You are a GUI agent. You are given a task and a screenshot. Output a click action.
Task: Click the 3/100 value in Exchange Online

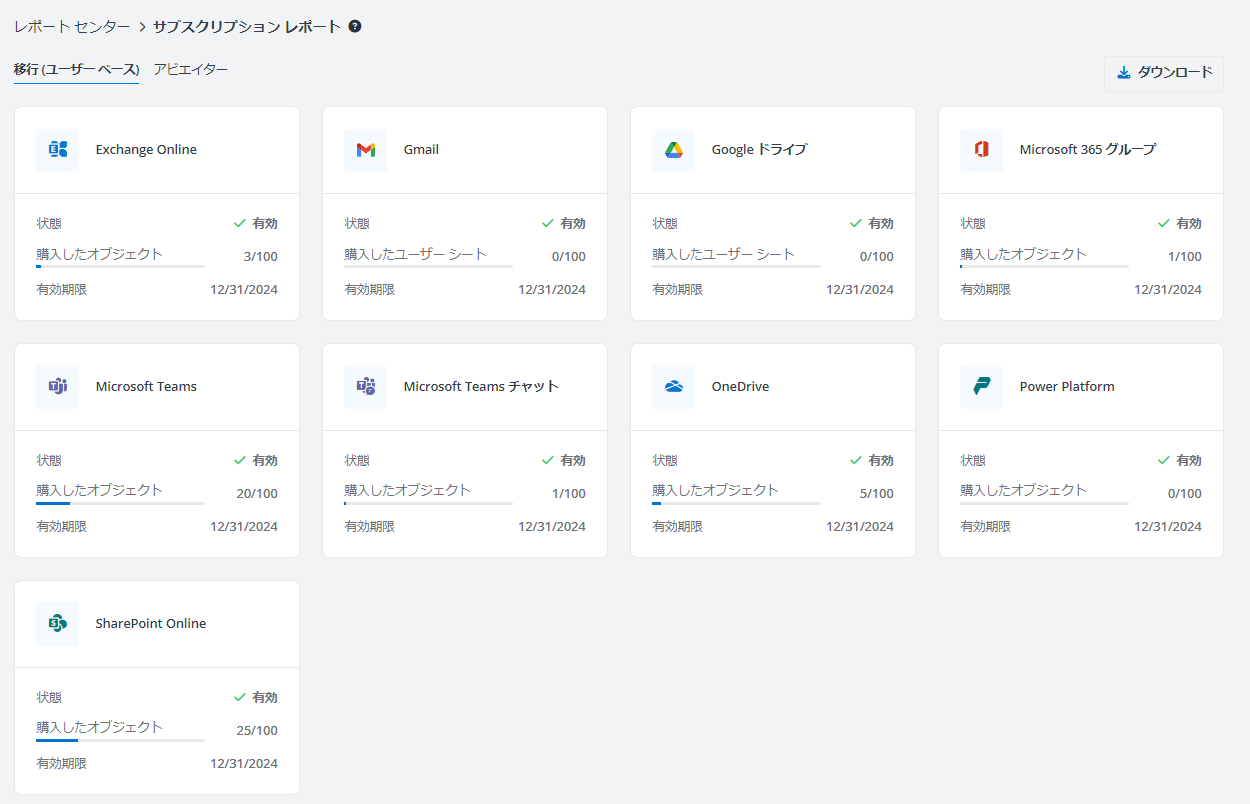pyautogui.click(x=261, y=257)
